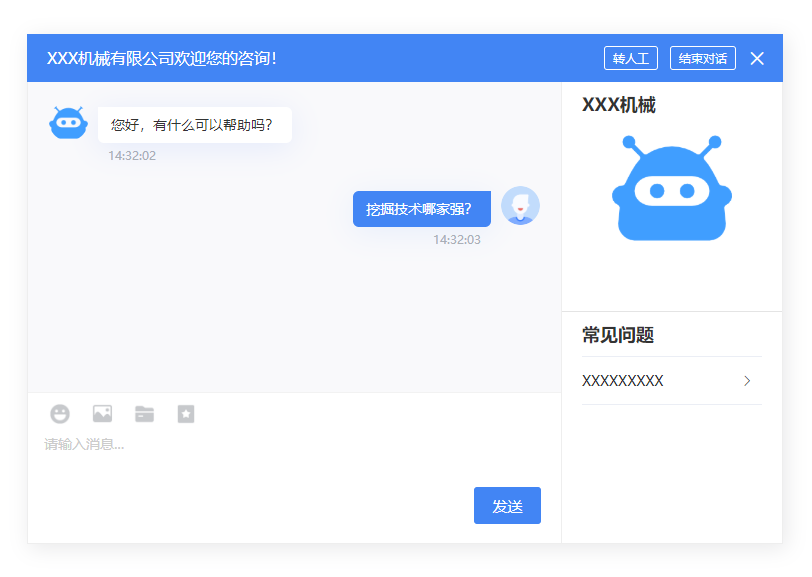Click the XXX机械 sidebar title

click(618, 105)
